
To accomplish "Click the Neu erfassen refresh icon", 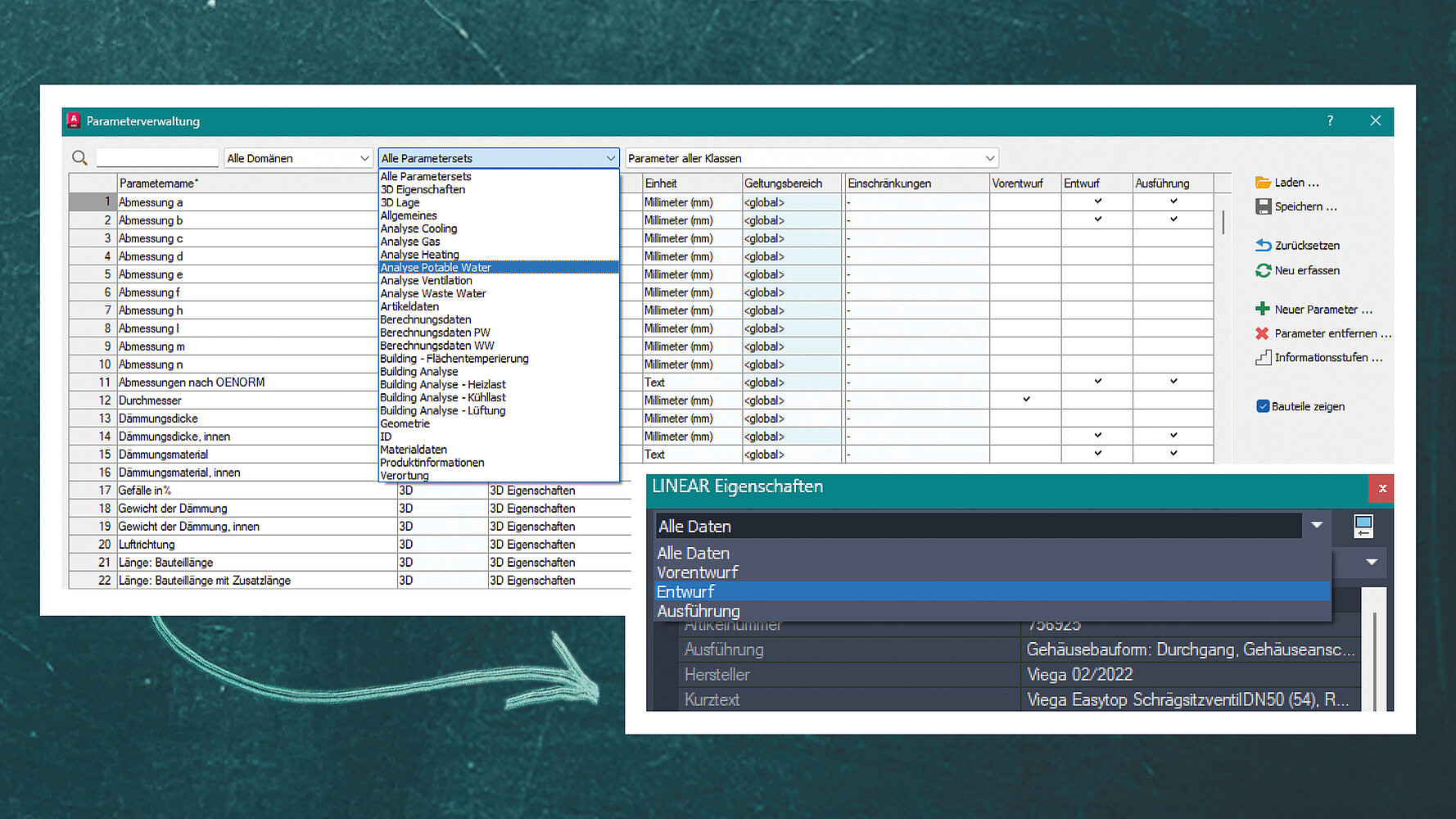I will [x=1263, y=270].
